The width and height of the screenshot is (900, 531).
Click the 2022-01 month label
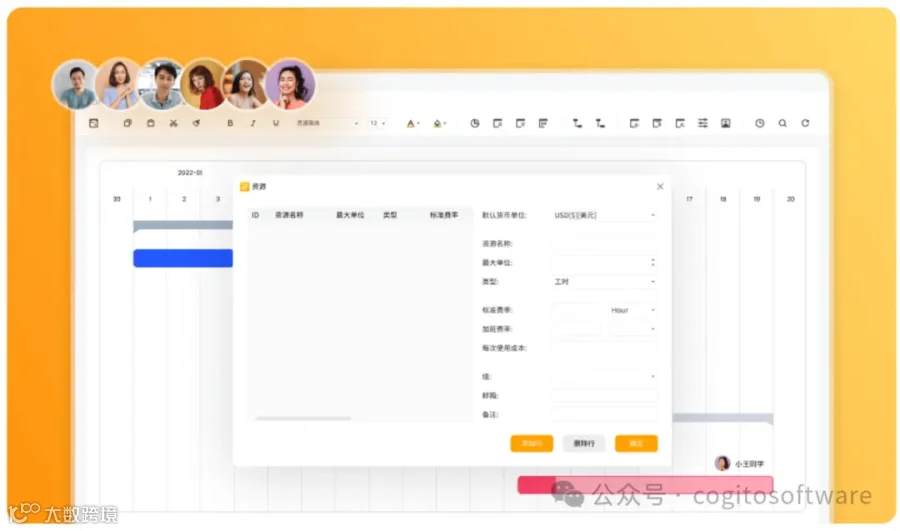tap(190, 172)
